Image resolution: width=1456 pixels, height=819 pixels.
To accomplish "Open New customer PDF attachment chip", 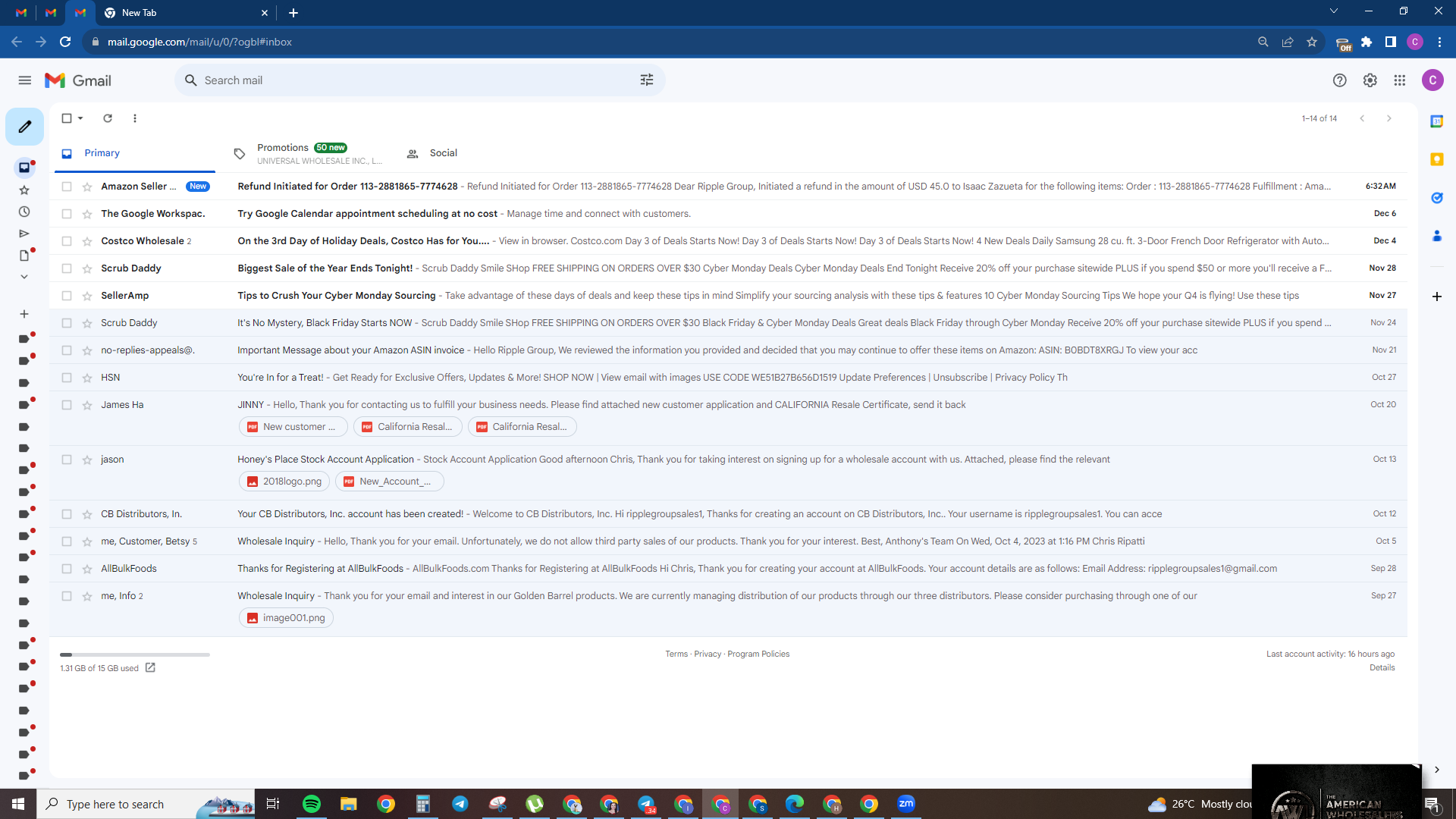I will click(x=293, y=427).
